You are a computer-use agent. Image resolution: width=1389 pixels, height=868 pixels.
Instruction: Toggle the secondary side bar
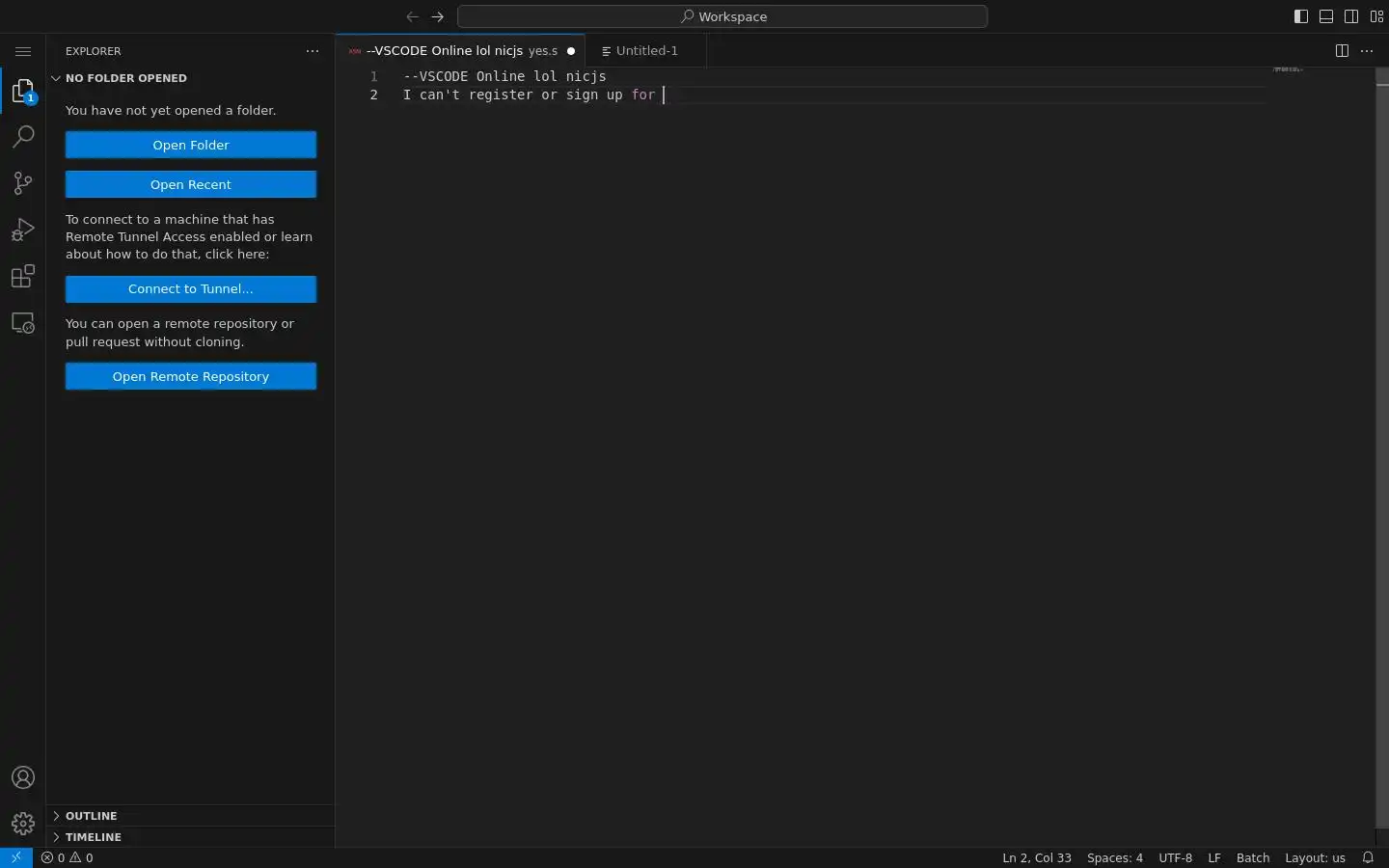tap(1351, 16)
